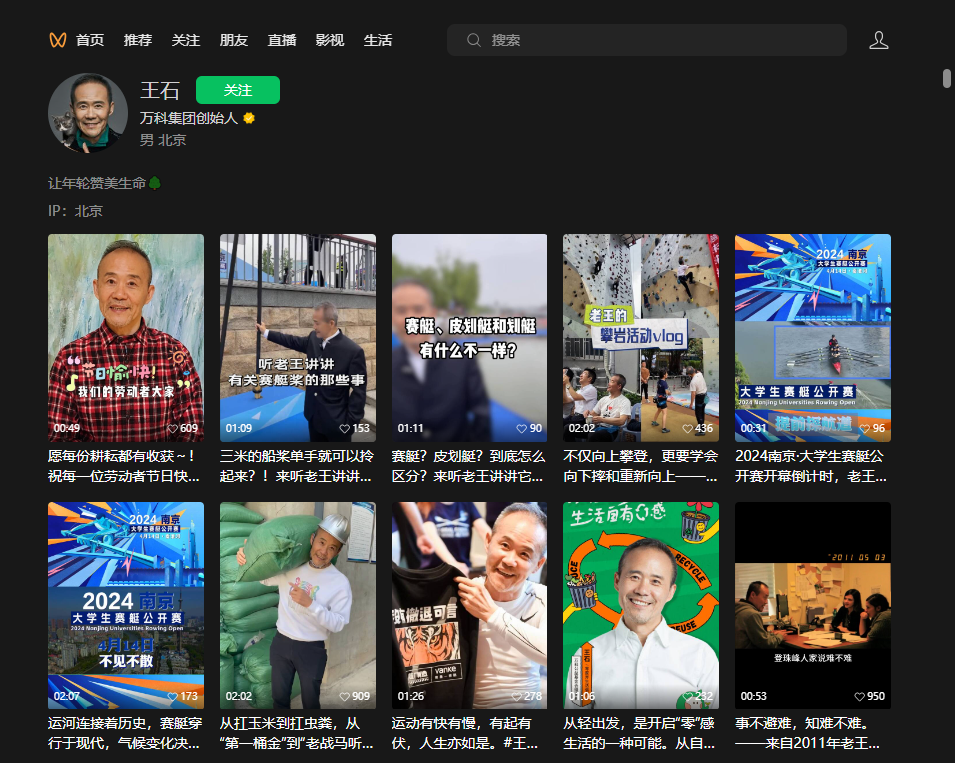Click the profile name 王石
The height and width of the screenshot is (763, 955).
click(x=160, y=91)
